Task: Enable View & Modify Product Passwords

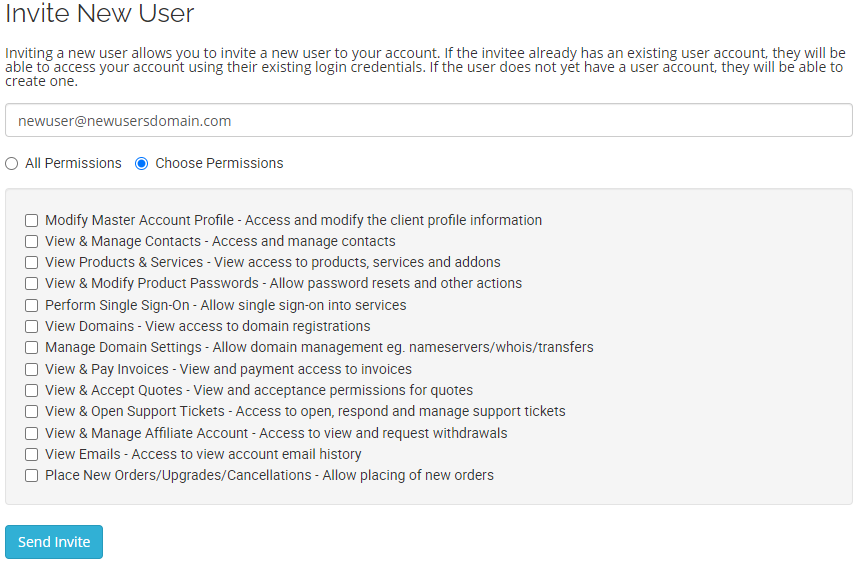Action: [32, 284]
